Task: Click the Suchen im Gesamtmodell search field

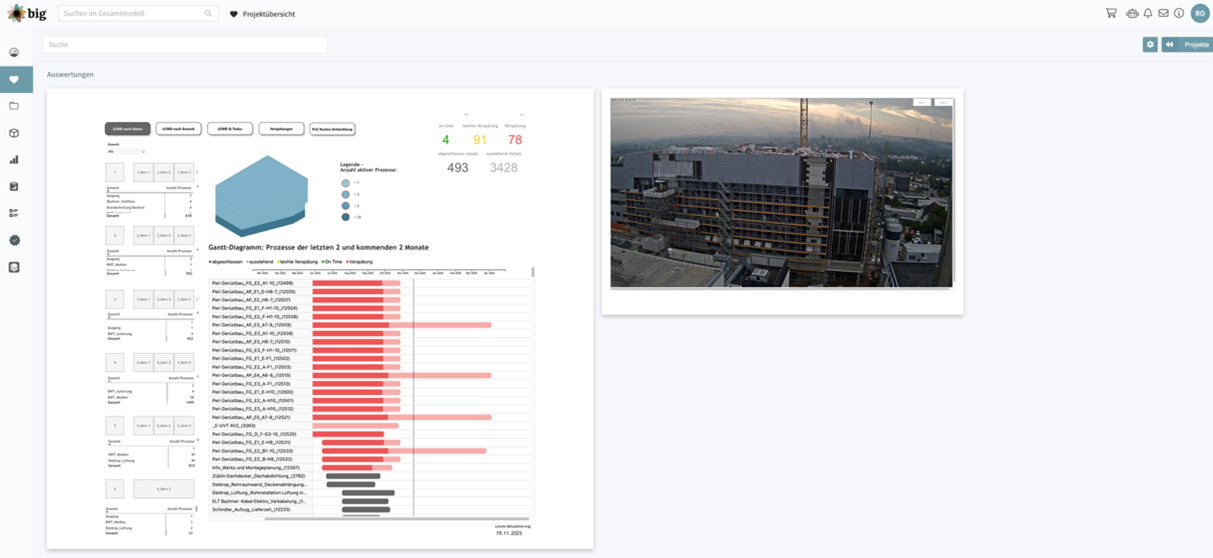Action: point(132,14)
